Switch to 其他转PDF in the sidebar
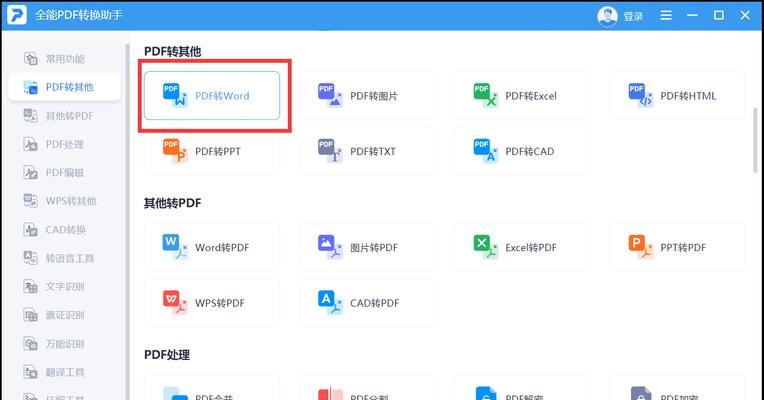 pyautogui.click(x=64, y=116)
